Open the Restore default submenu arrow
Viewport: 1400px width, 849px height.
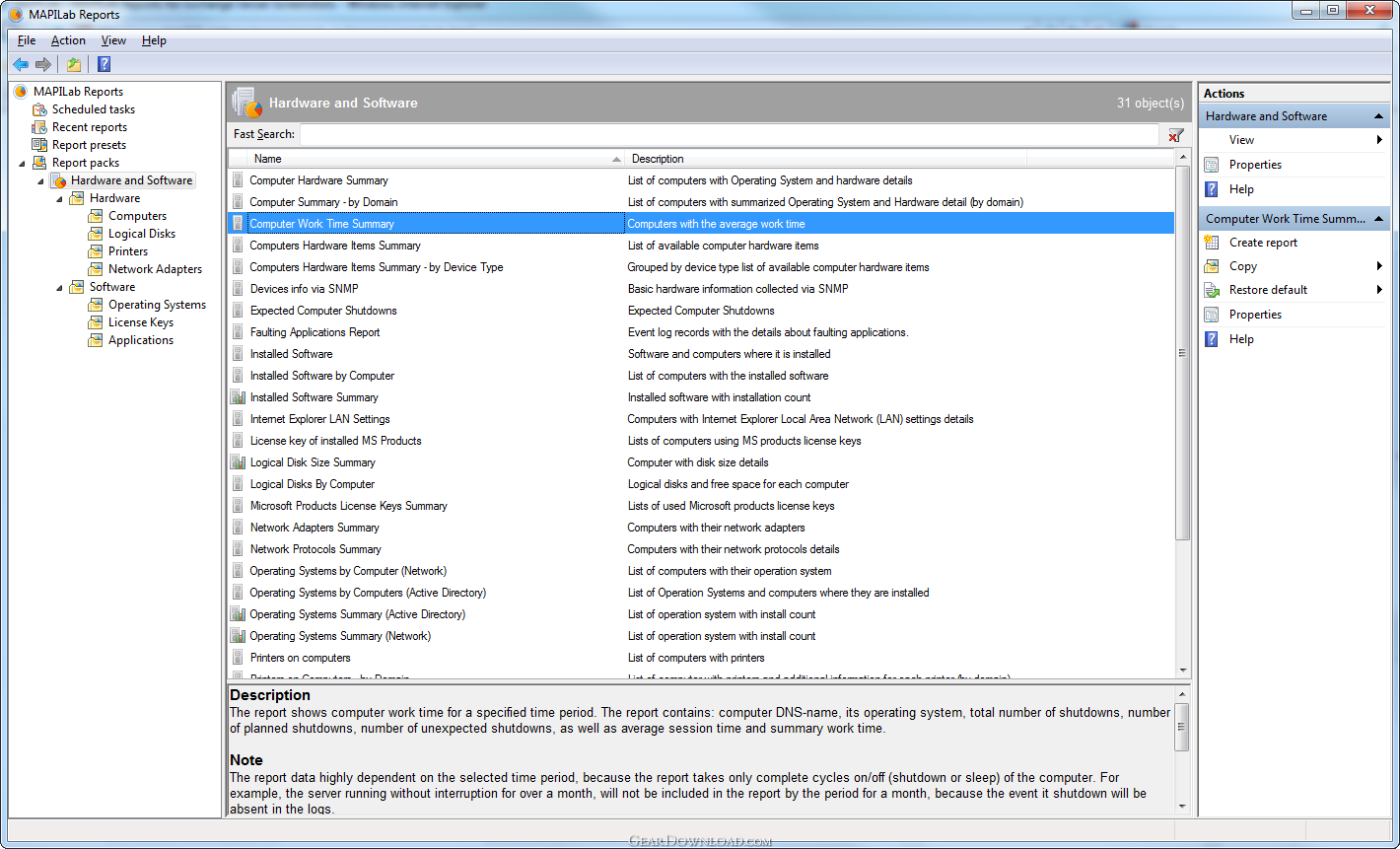click(1379, 290)
